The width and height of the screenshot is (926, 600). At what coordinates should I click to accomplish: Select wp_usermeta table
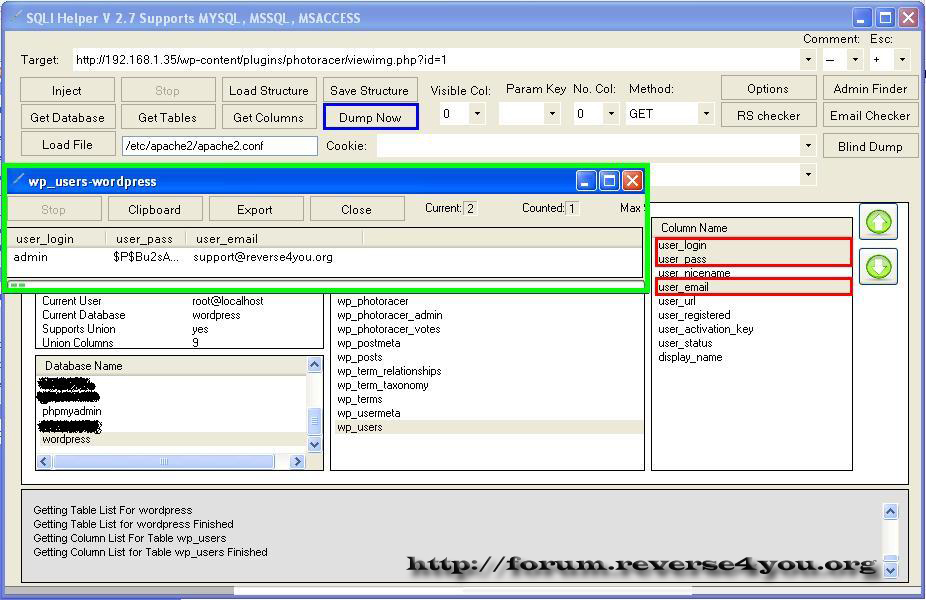[488, 413]
